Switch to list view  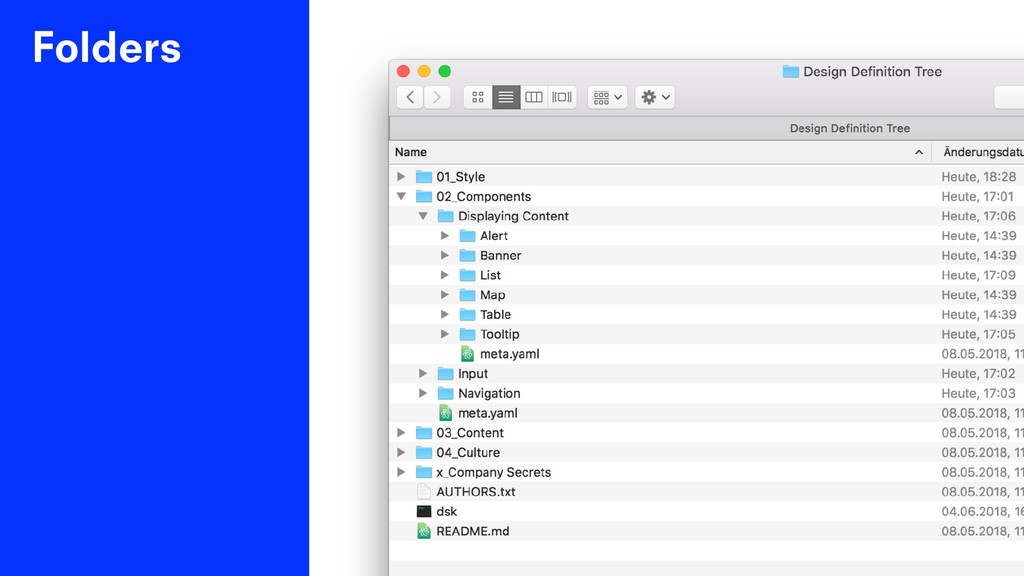(x=506, y=97)
